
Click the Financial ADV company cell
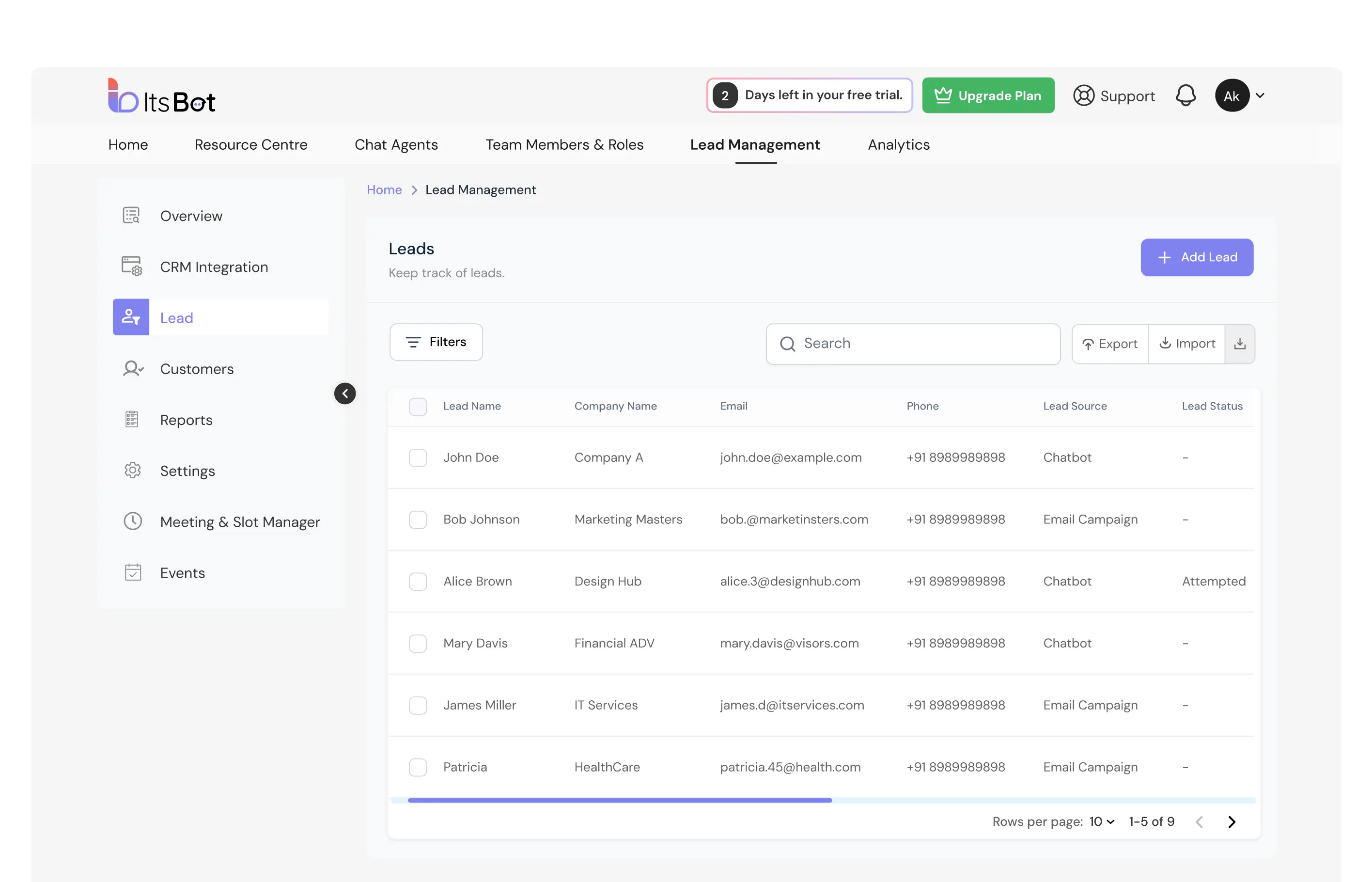[x=614, y=643]
